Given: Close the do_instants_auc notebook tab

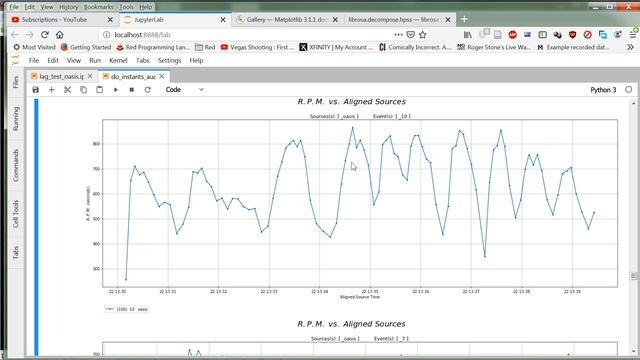Looking at the screenshot, I should [162, 76].
